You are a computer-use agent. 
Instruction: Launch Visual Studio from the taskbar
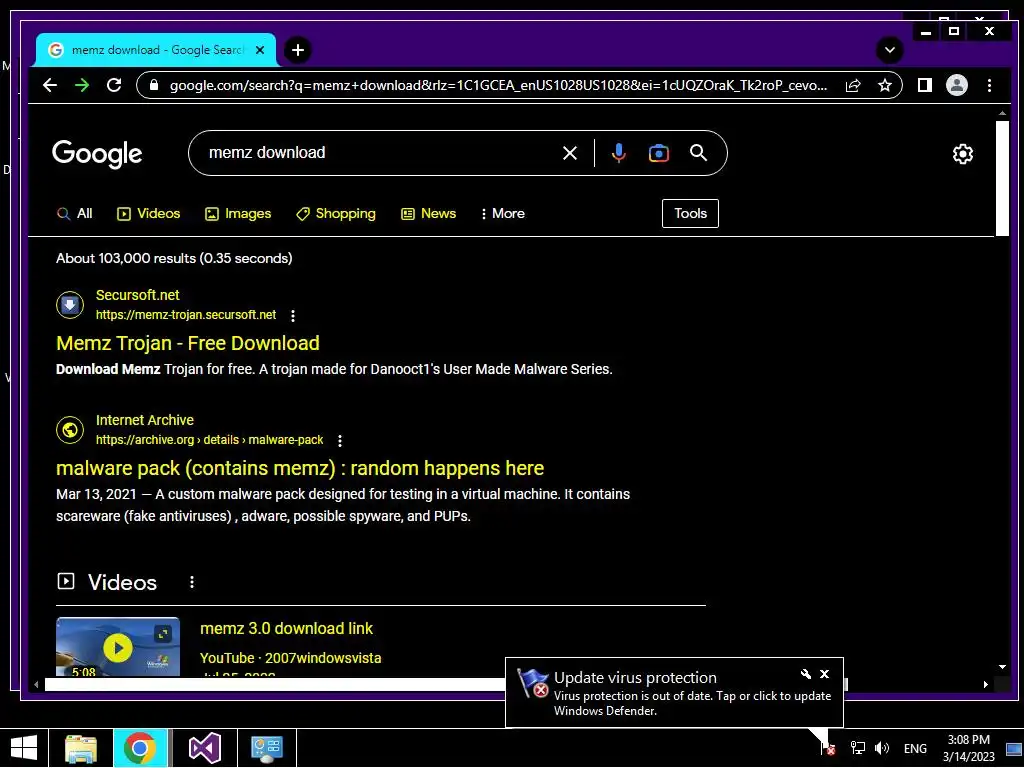pyautogui.click(x=204, y=748)
